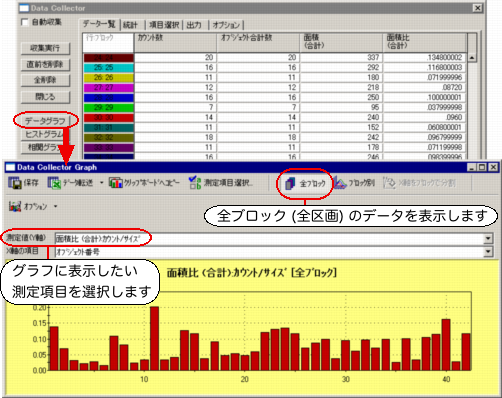Select the magenta 27:27 block row
Viewport: 502px width, 398px height.
(x=108, y=87)
